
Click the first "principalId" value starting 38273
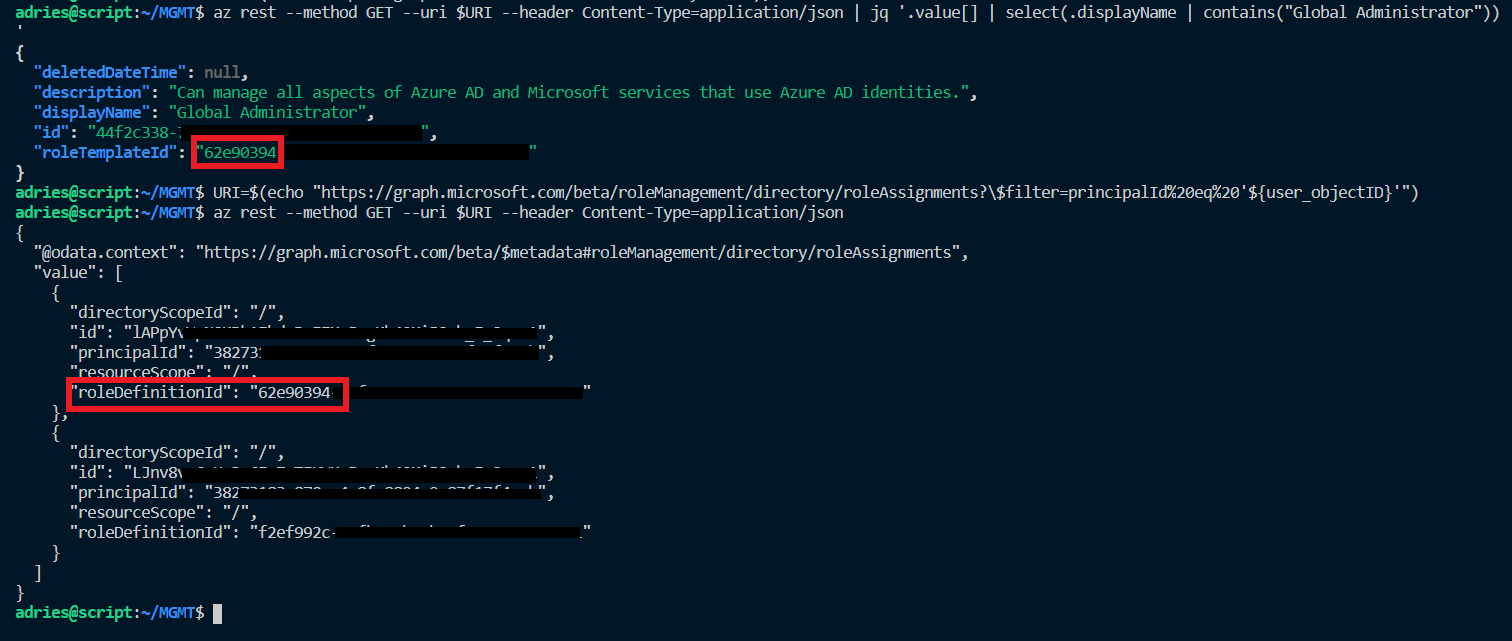[x=374, y=352]
